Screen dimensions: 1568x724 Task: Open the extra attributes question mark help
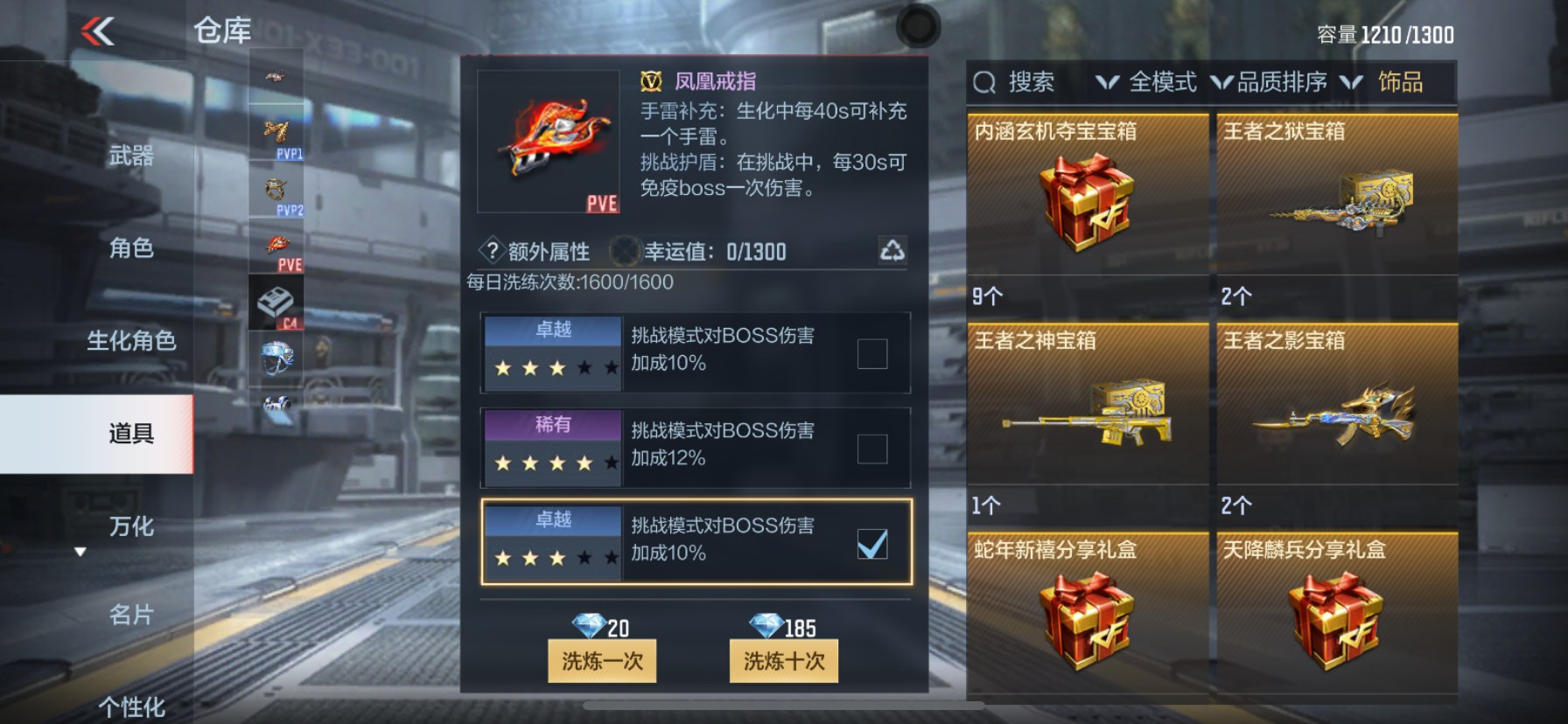pos(492,251)
